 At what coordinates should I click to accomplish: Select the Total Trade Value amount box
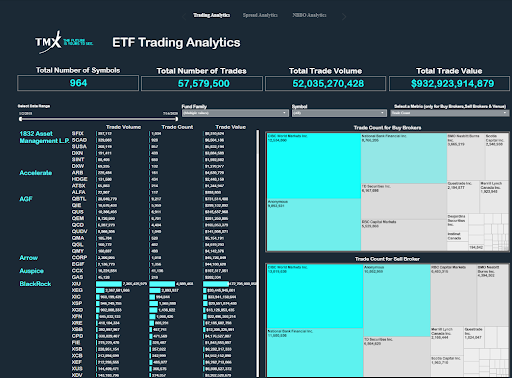[449, 83]
